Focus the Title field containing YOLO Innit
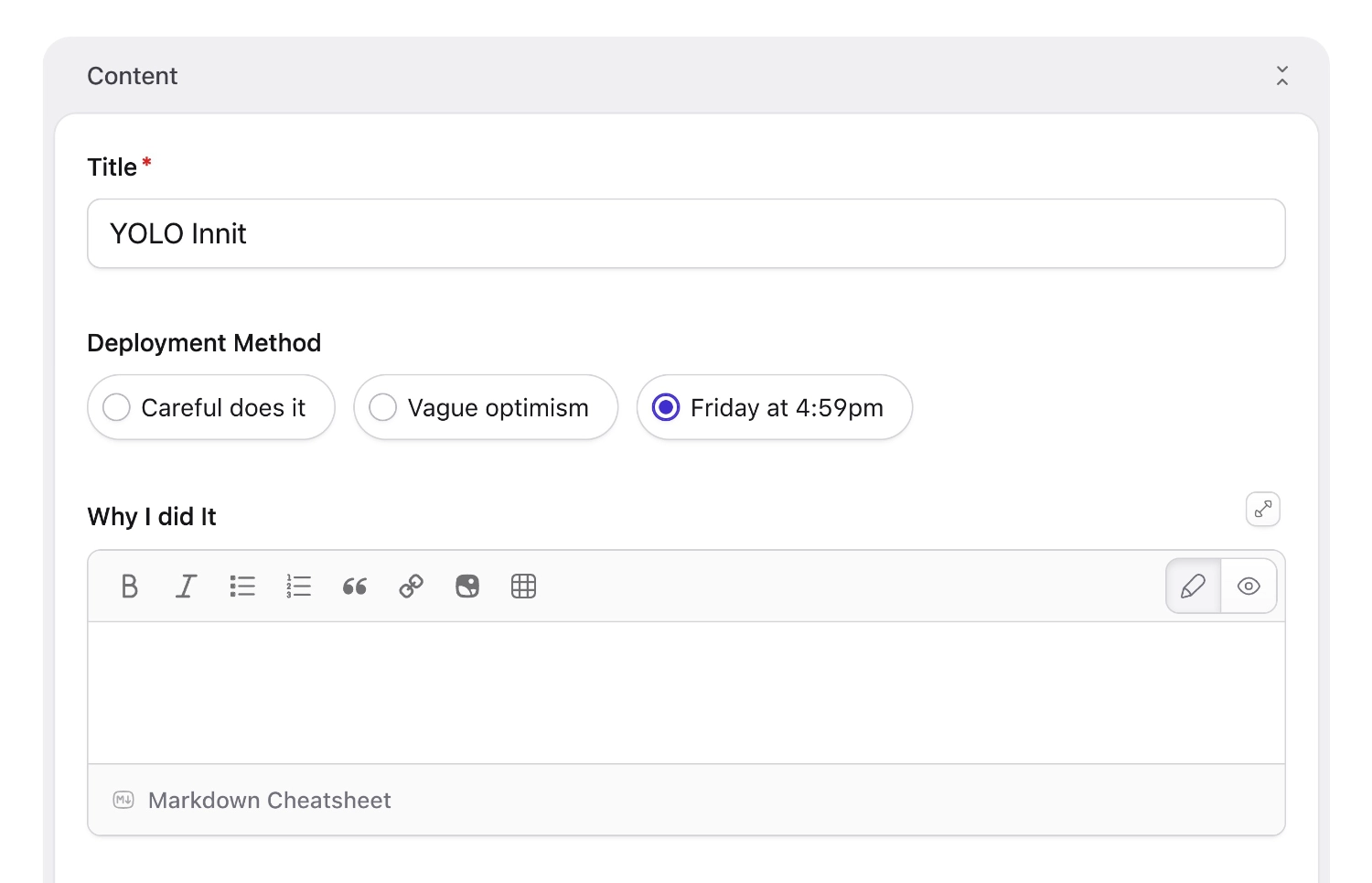 pyautogui.click(x=686, y=233)
